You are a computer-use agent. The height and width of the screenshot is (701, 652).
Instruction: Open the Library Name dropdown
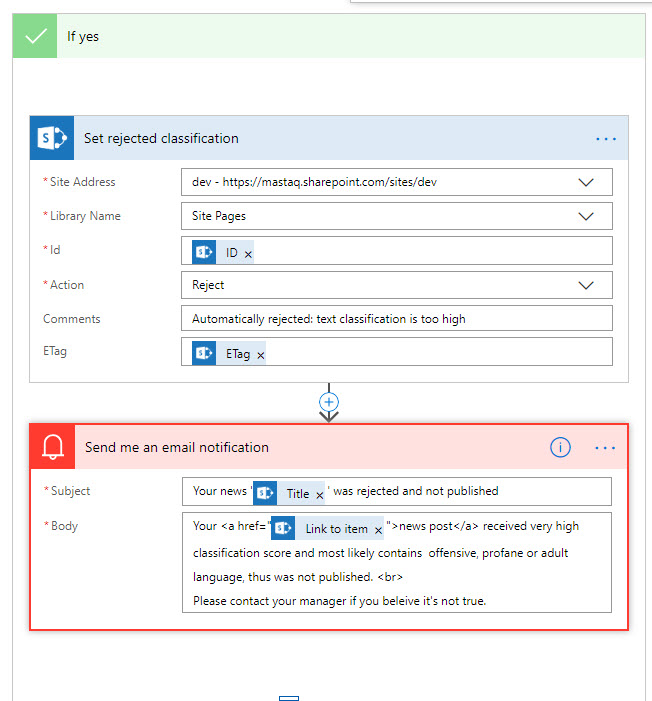(x=586, y=216)
